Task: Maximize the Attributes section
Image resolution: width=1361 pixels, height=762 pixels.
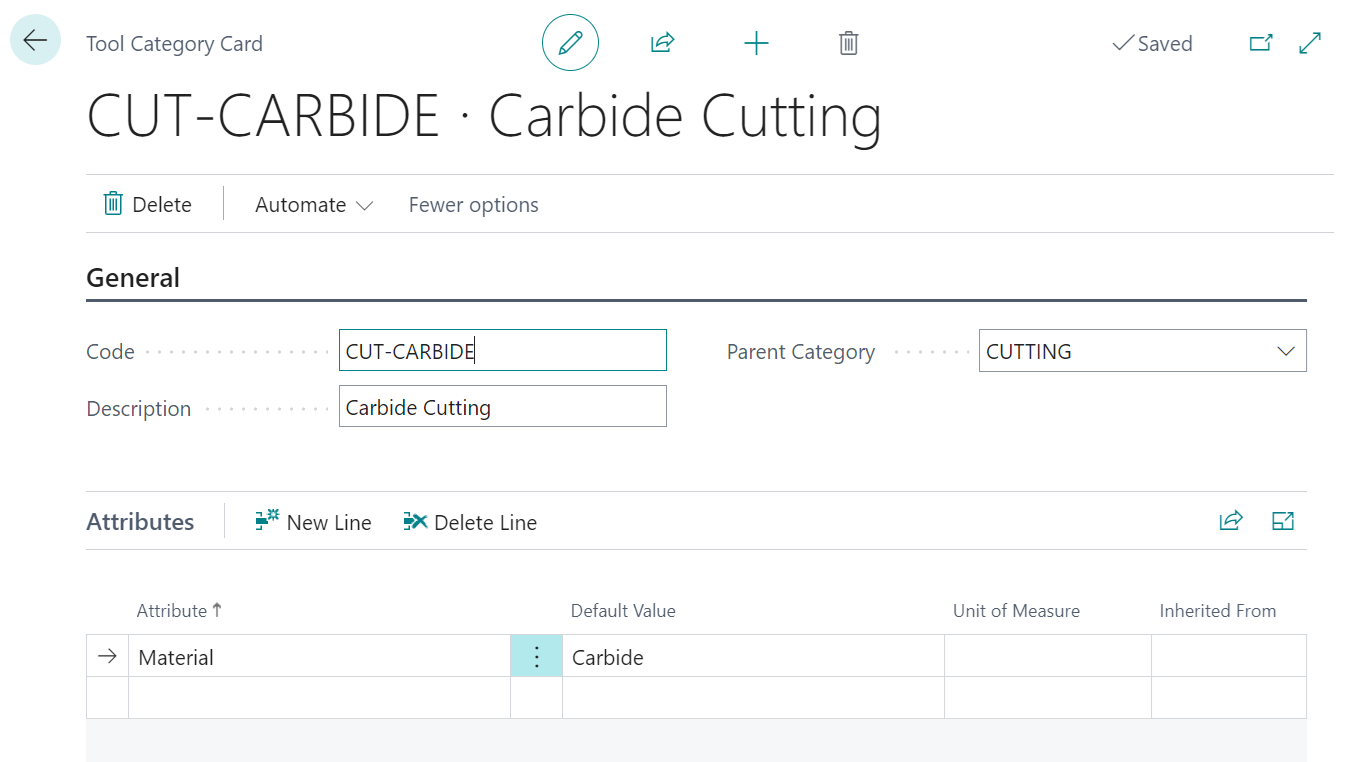Action: point(1282,521)
